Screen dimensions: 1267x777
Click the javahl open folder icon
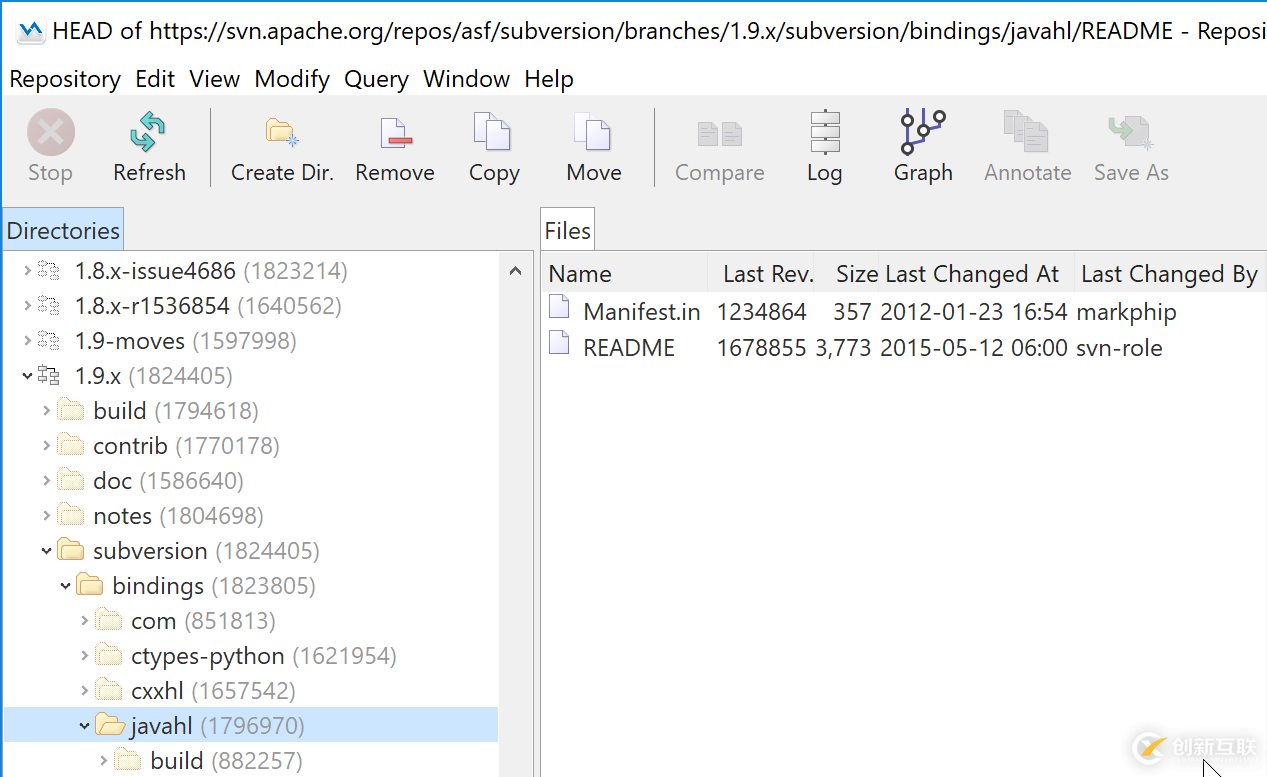pos(110,725)
